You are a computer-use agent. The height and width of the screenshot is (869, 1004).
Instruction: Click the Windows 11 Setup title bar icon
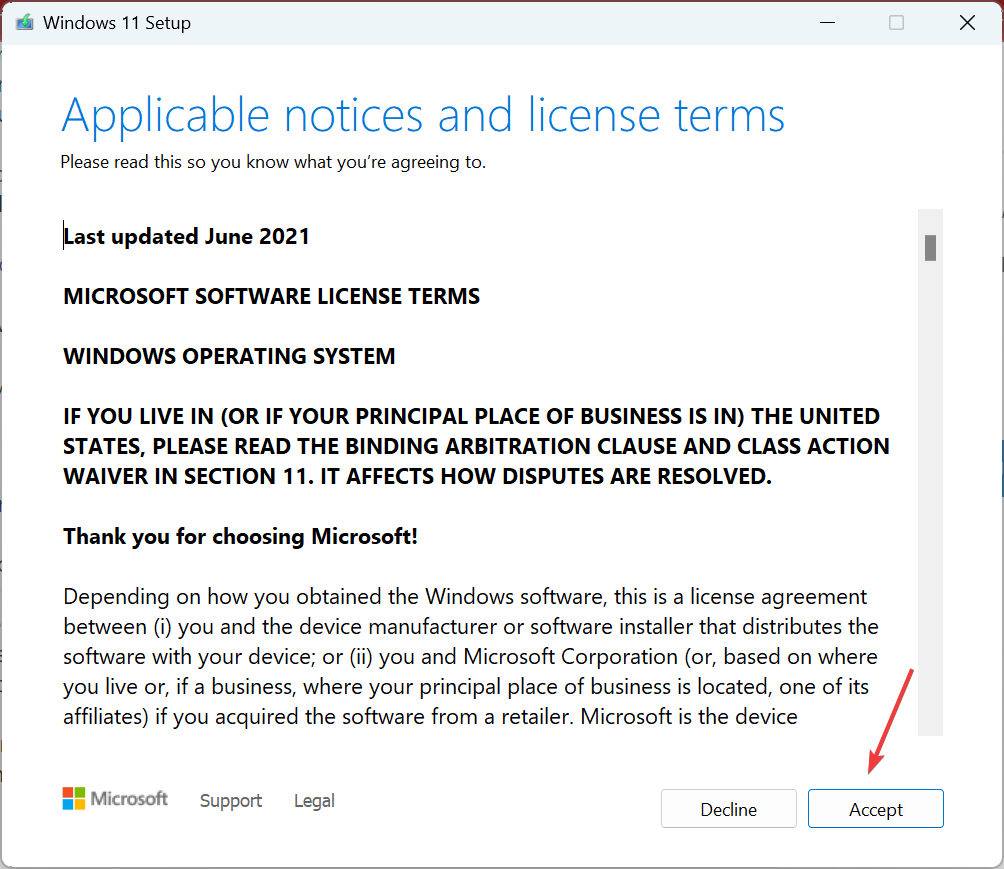point(24,23)
